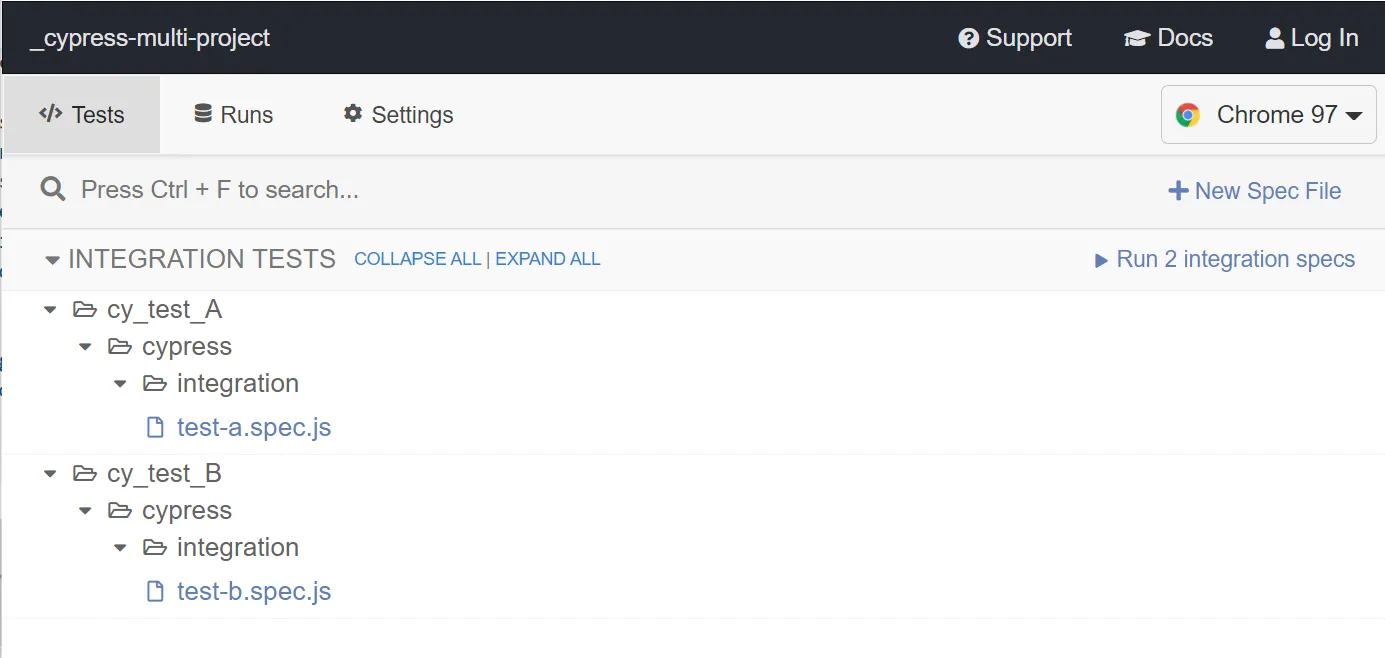Create a New Spec File

(x=1255, y=191)
